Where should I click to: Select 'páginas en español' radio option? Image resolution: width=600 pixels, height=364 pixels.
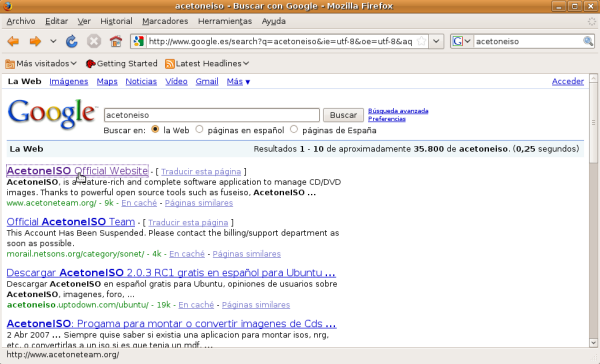199,129
